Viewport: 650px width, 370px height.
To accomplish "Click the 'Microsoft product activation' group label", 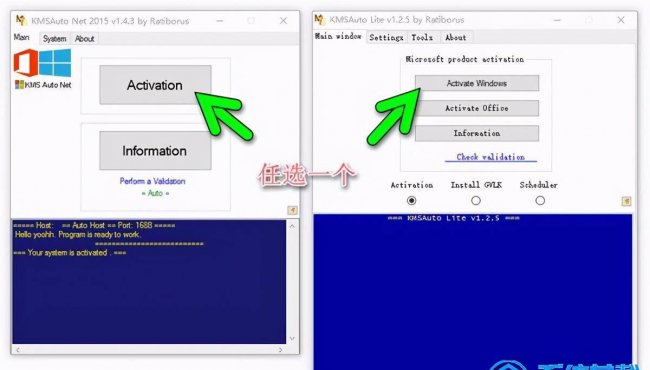I will [465, 59].
